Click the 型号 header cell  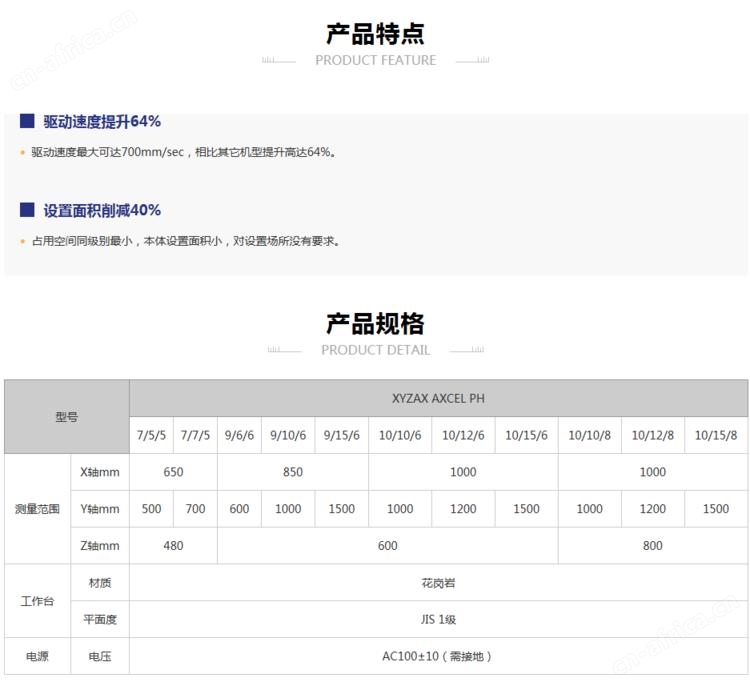pyautogui.click(x=66, y=417)
